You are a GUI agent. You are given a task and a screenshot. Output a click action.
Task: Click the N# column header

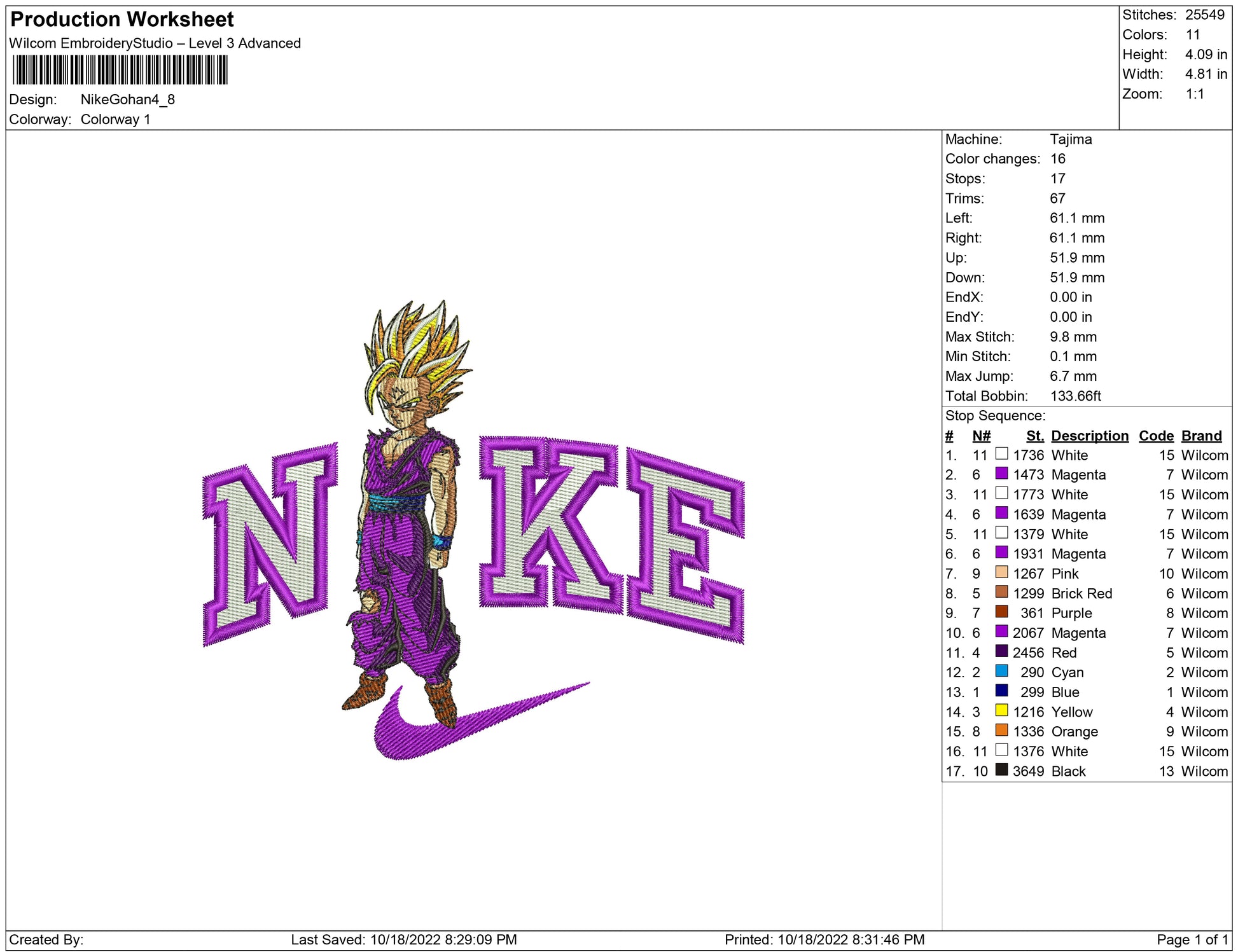981,436
